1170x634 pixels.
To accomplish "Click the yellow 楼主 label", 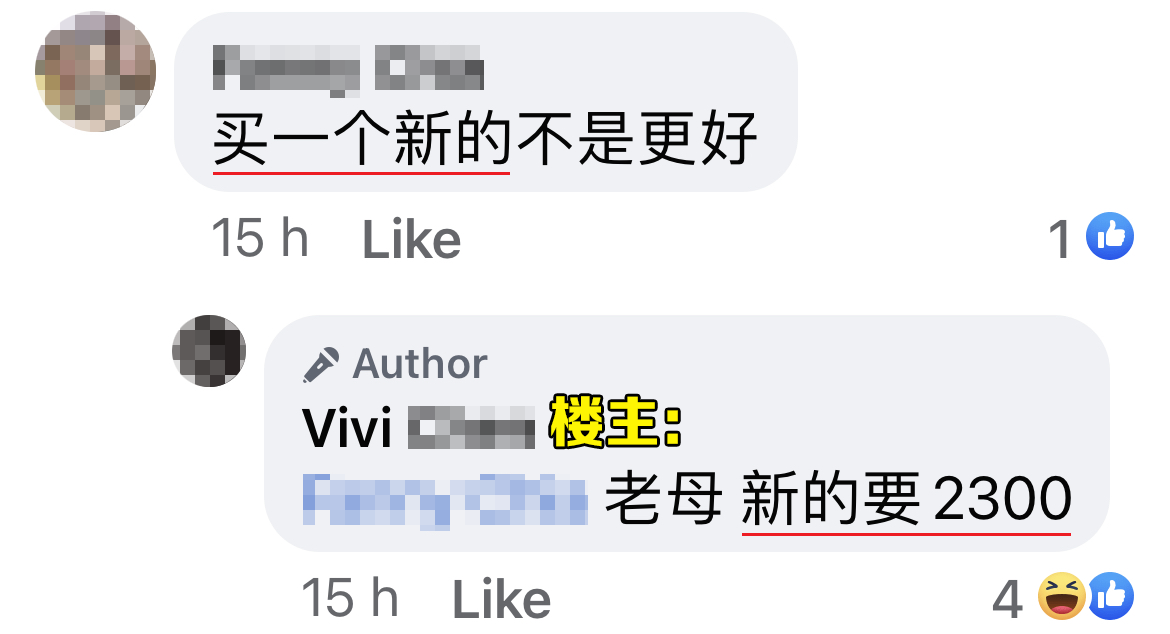I will click(x=616, y=423).
